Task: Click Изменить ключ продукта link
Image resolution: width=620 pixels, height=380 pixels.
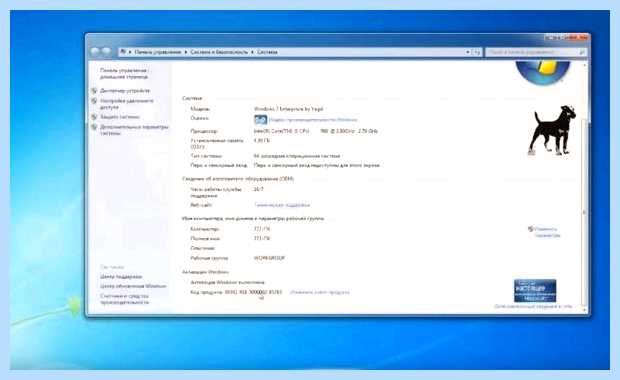Action: [x=319, y=292]
